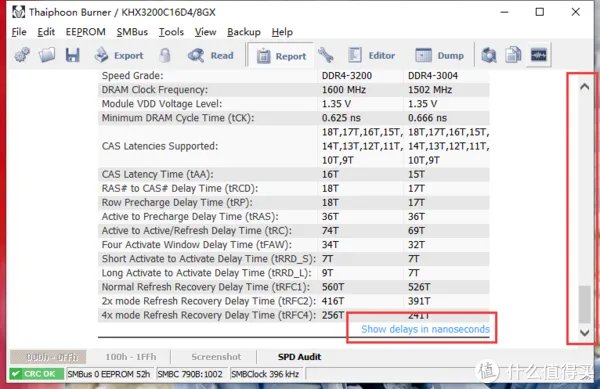Click the copy documents icon
Image resolution: width=600 pixels, height=389 pixels.
(513, 55)
